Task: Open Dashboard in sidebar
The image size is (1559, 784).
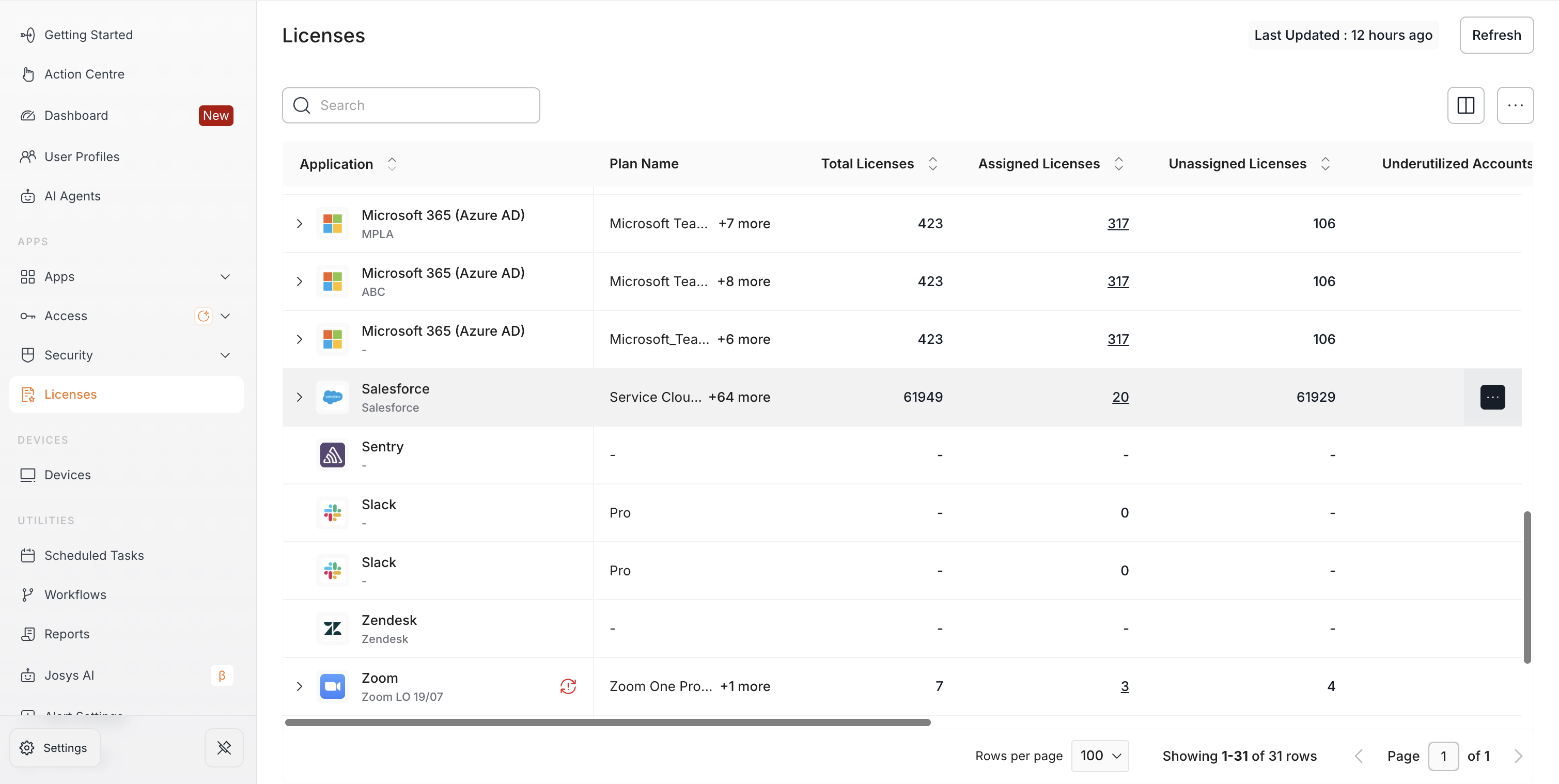Action: coord(127,116)
